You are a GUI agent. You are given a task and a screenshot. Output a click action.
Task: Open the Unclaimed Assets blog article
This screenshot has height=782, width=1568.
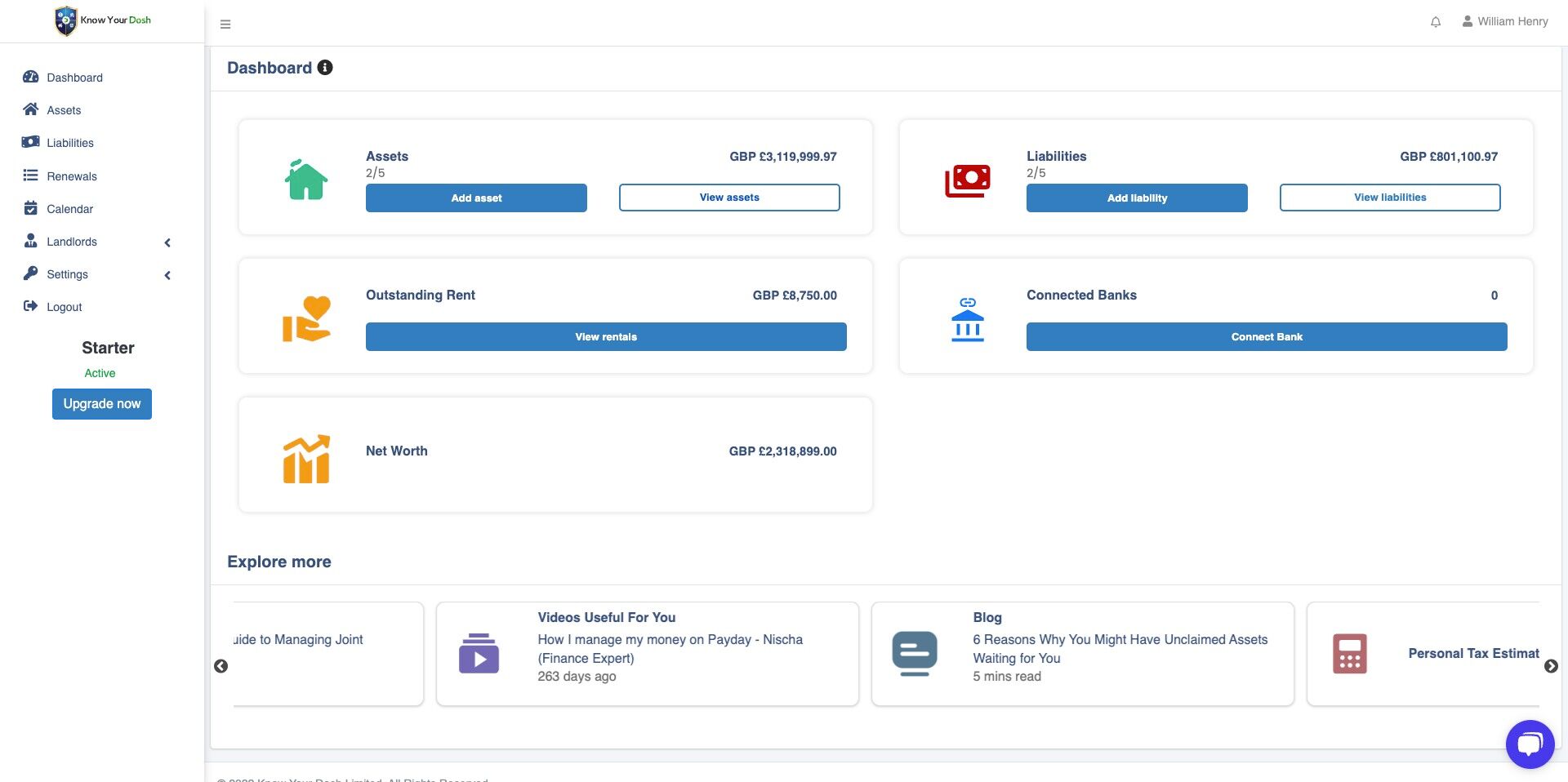(1120, 649)
